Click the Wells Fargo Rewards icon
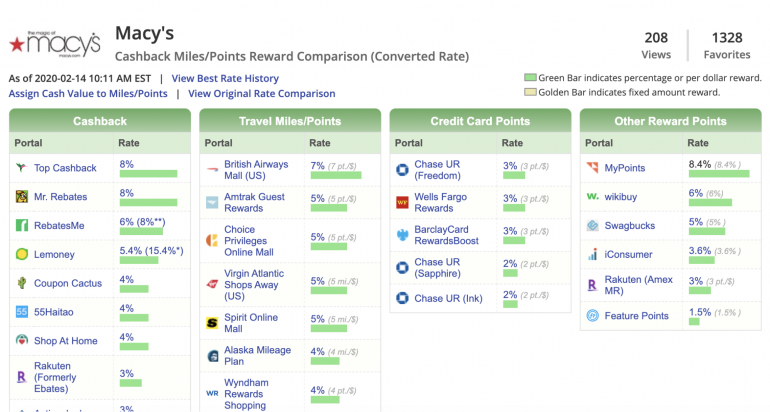Image resolution: width=770 pixels, height=412 pixels. (x=402, y=203)
